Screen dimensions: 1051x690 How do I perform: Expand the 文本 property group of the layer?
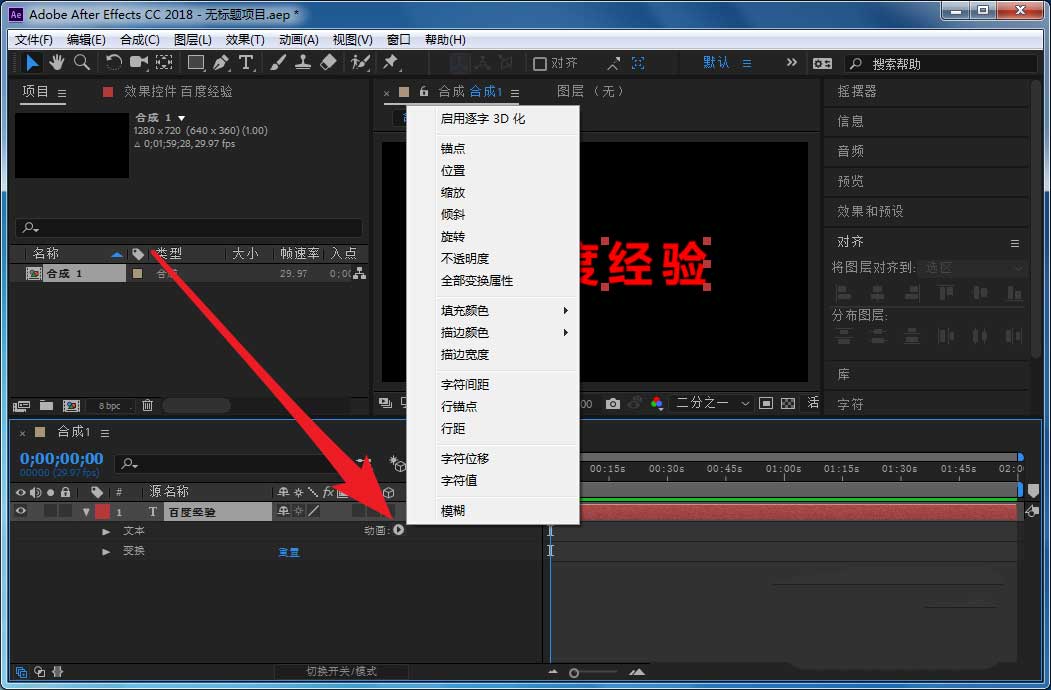pyautogui.click(x=106, y=531)
